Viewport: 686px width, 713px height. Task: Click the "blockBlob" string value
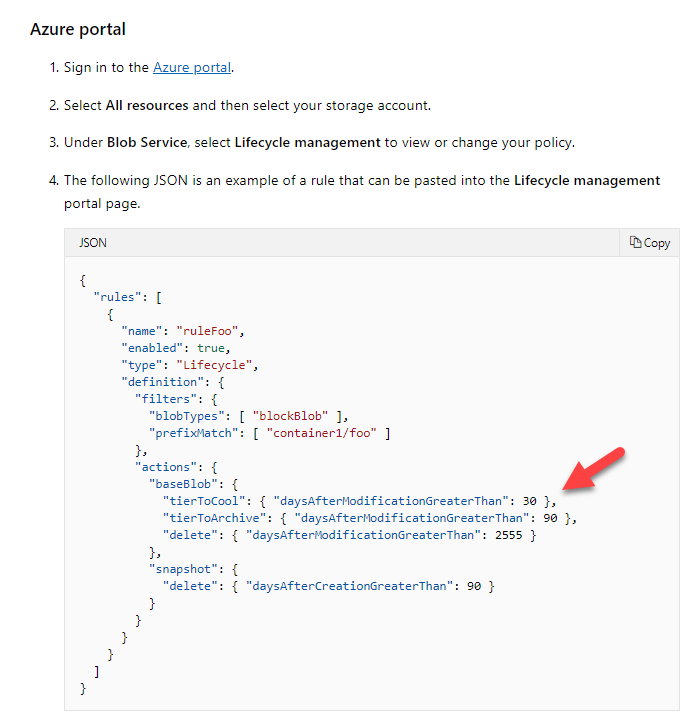pos(290,417)
